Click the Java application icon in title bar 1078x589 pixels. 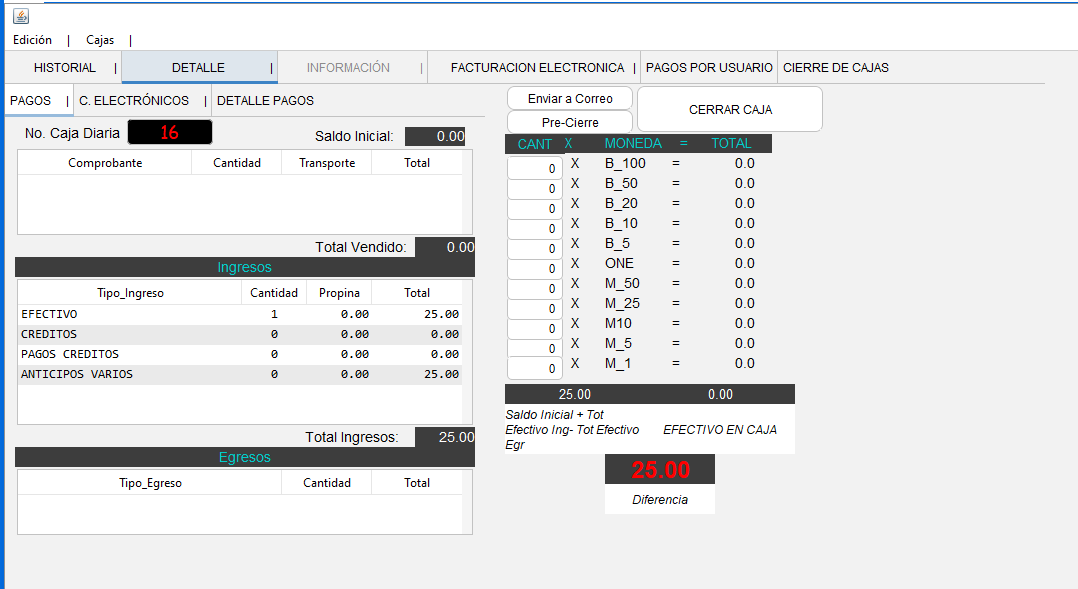click(x=21, y=16)
